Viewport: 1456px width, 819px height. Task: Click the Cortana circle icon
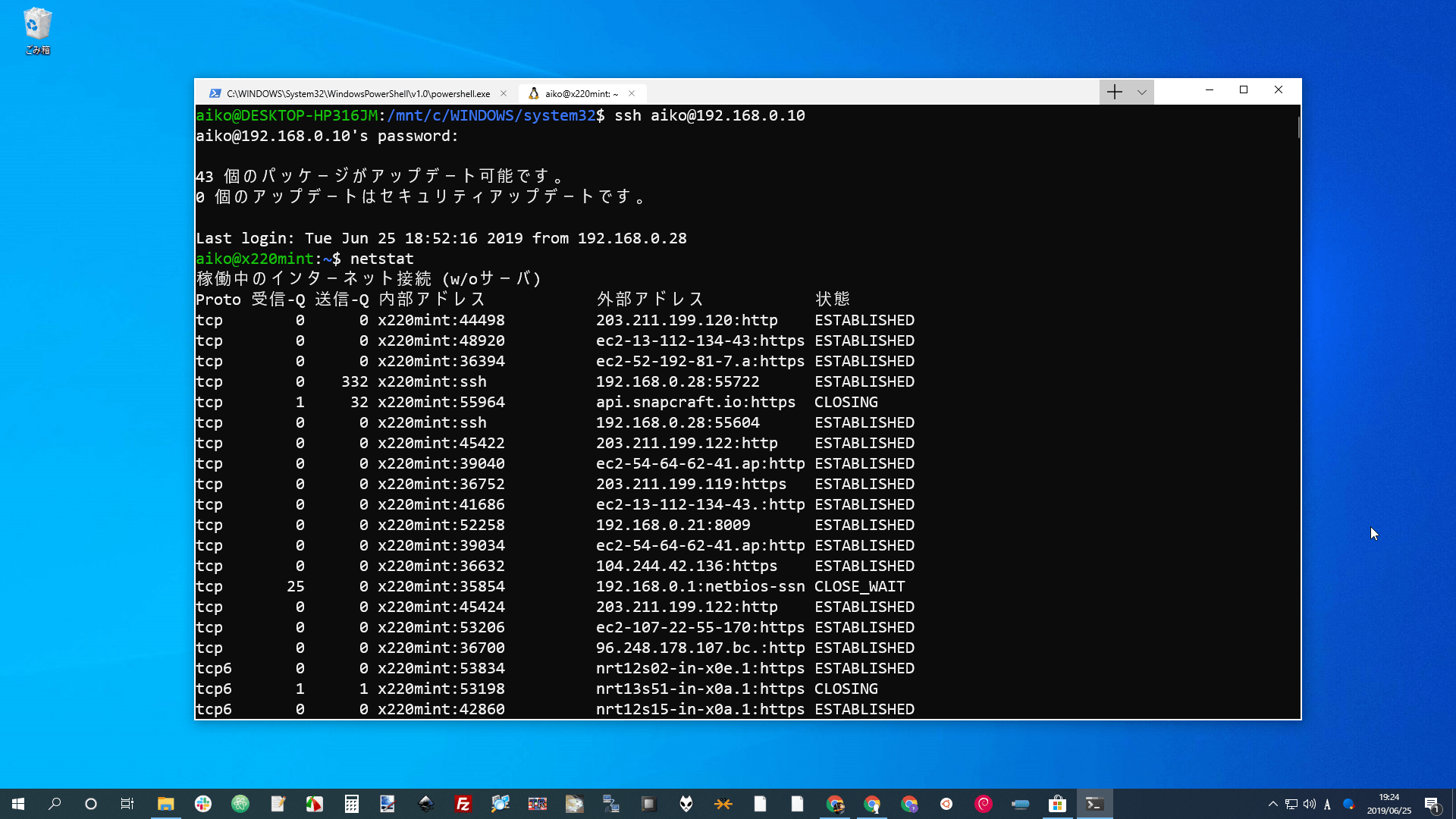[91, 804]
